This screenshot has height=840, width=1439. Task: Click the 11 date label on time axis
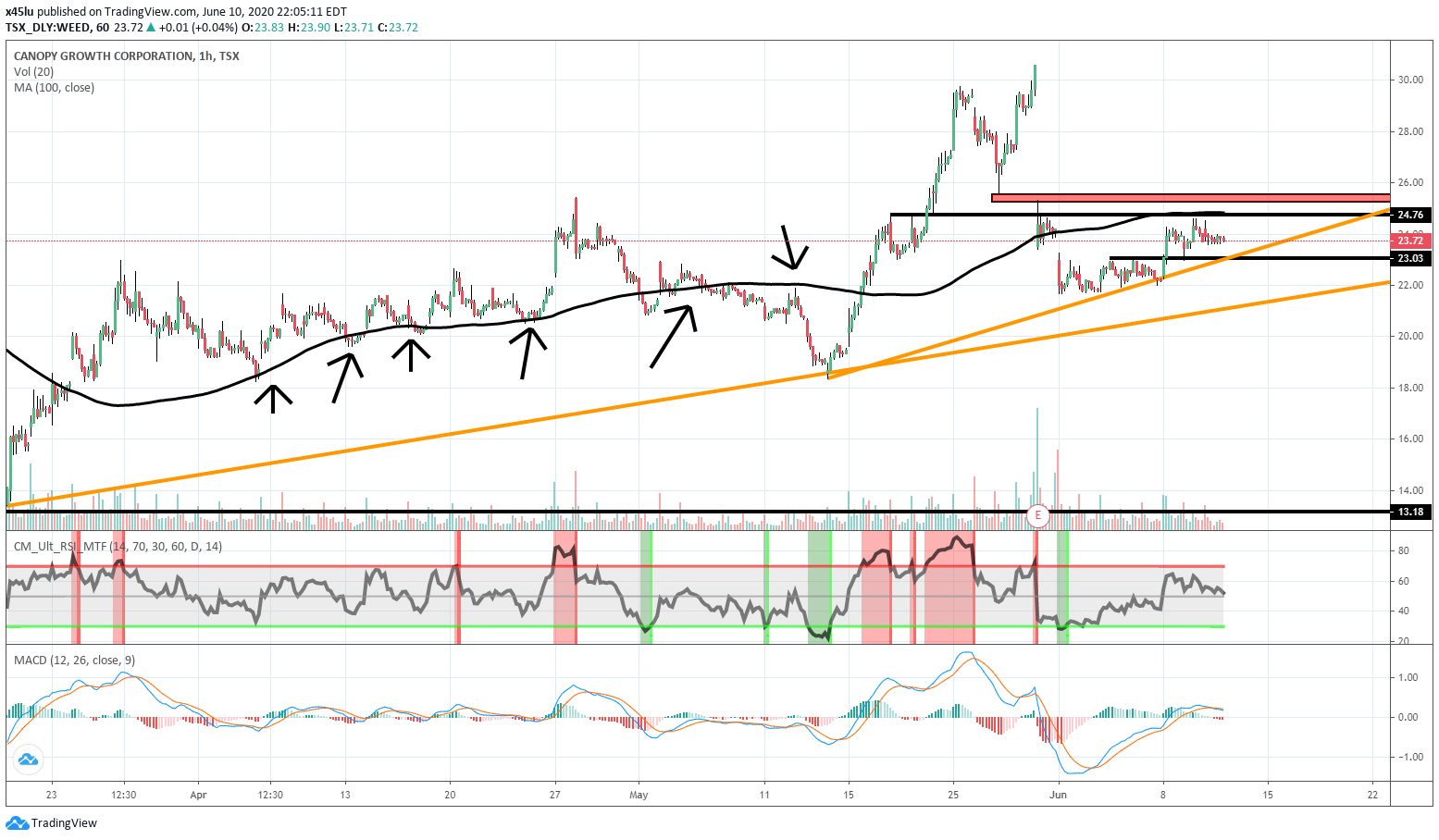(x=764, y=795)
